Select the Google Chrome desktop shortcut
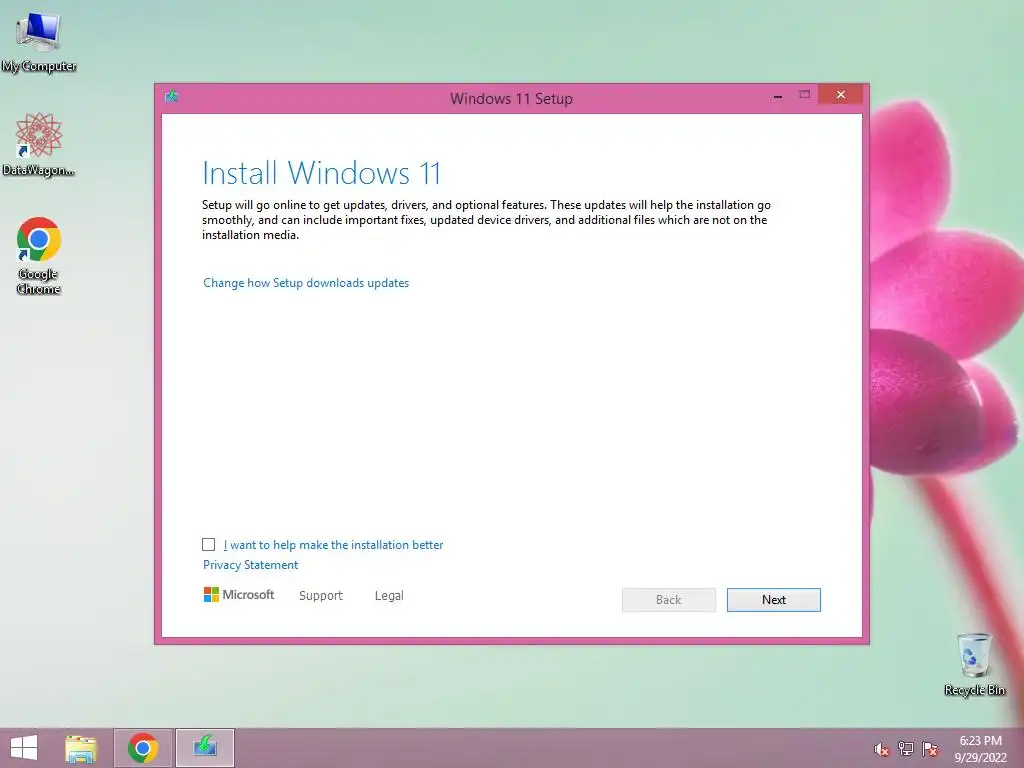Screen dimensions: 1024x768 point(39,255)
